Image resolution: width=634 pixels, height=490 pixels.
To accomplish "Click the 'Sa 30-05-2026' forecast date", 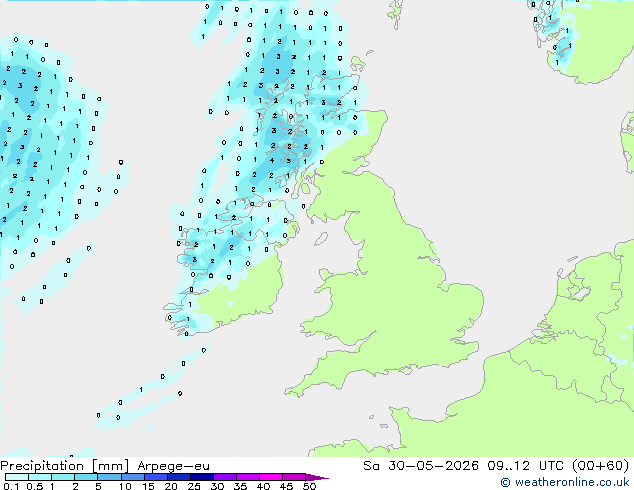I will click(x=421, y=466).
